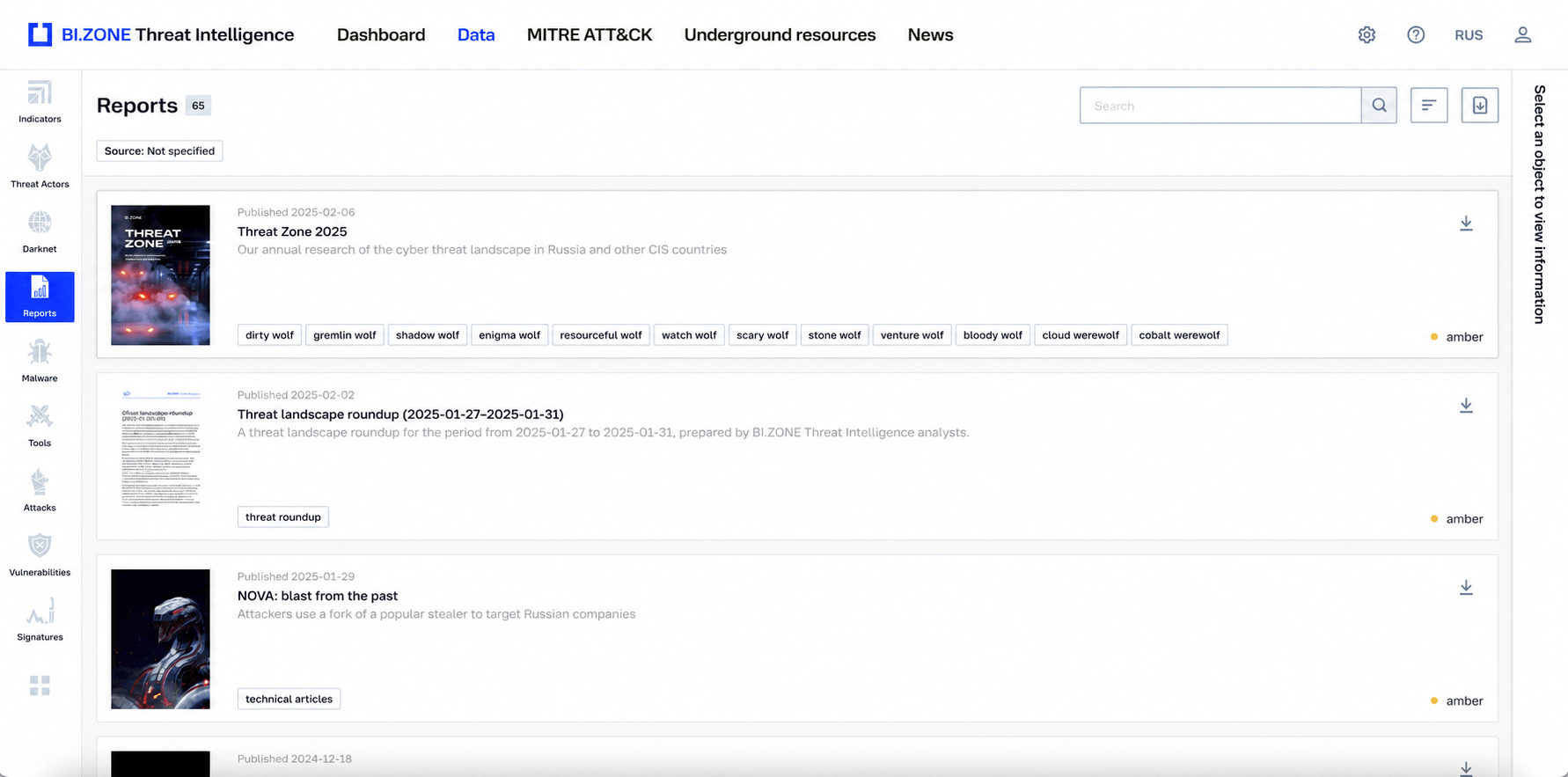This screenshot has width=1568, height=777.
Task: Click the threat roundup tag
Action: click(283, 517)
